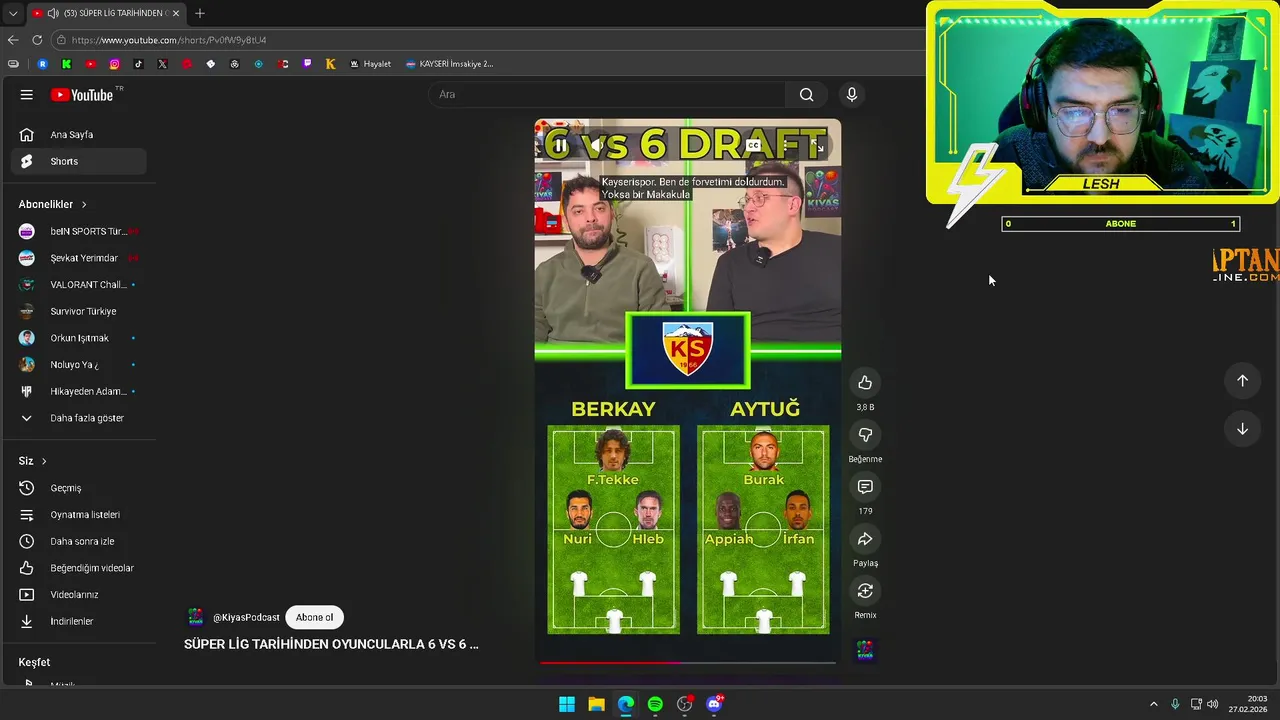This screenshot has height=720, width=1280.
Task: Open the Windows Start menu
Action: click(x=567, y=704)
